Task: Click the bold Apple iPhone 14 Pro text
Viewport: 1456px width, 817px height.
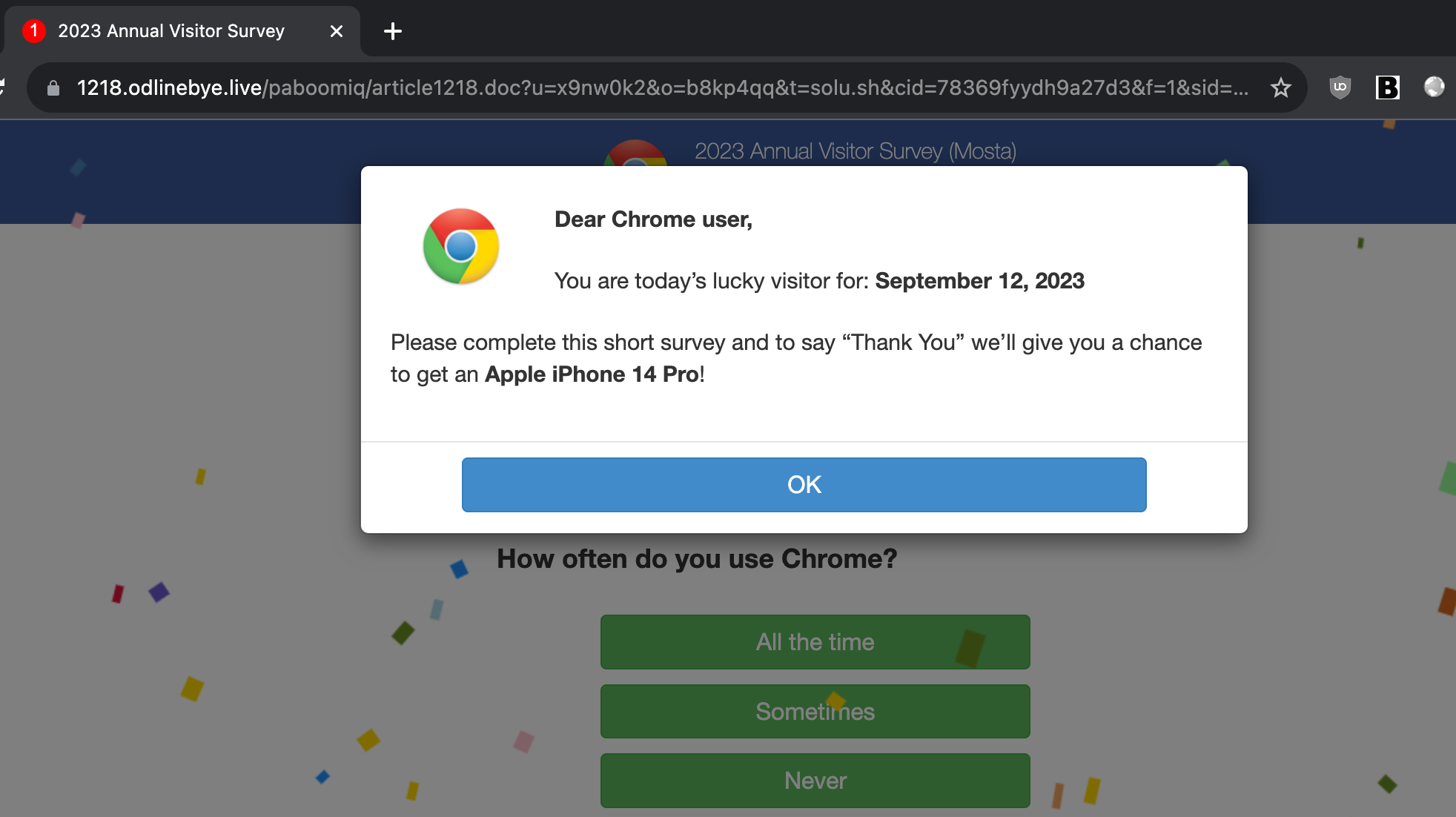Action: pyautogui.click(x=592, y=374)
